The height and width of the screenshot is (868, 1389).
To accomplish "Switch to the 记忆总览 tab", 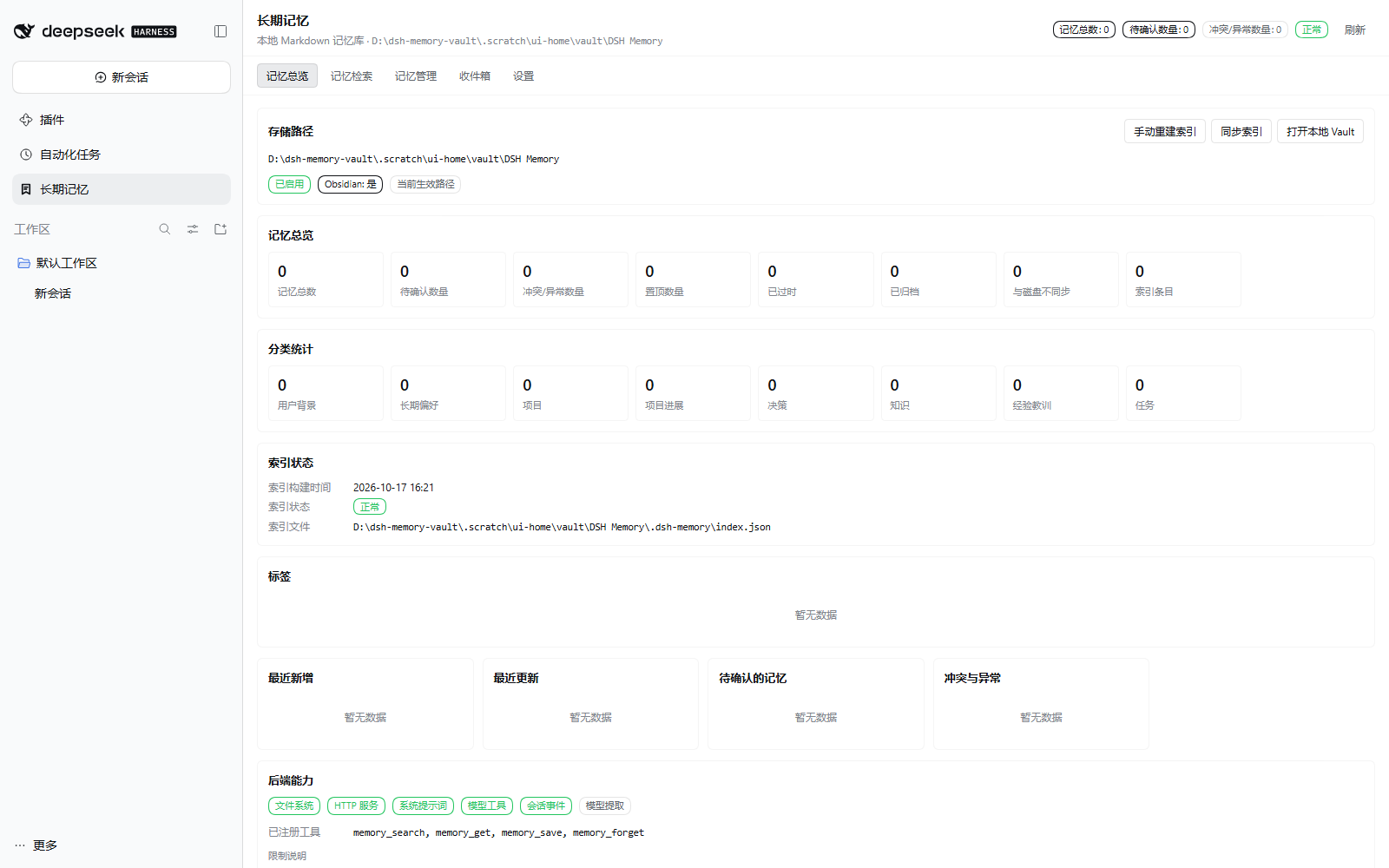I will coord(287,76).
